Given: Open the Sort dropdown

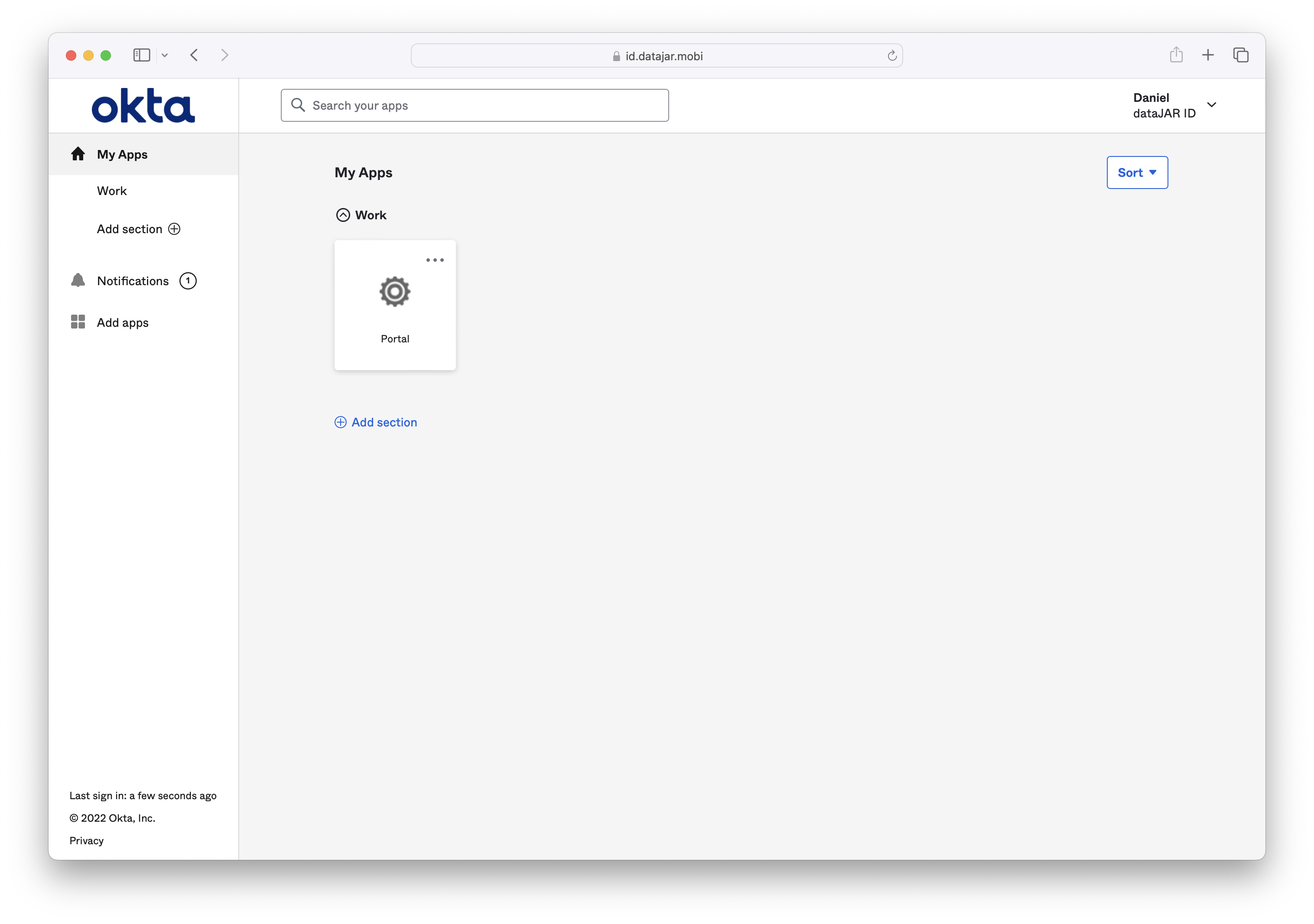Looking at the screenshot, I should 1137,172.
